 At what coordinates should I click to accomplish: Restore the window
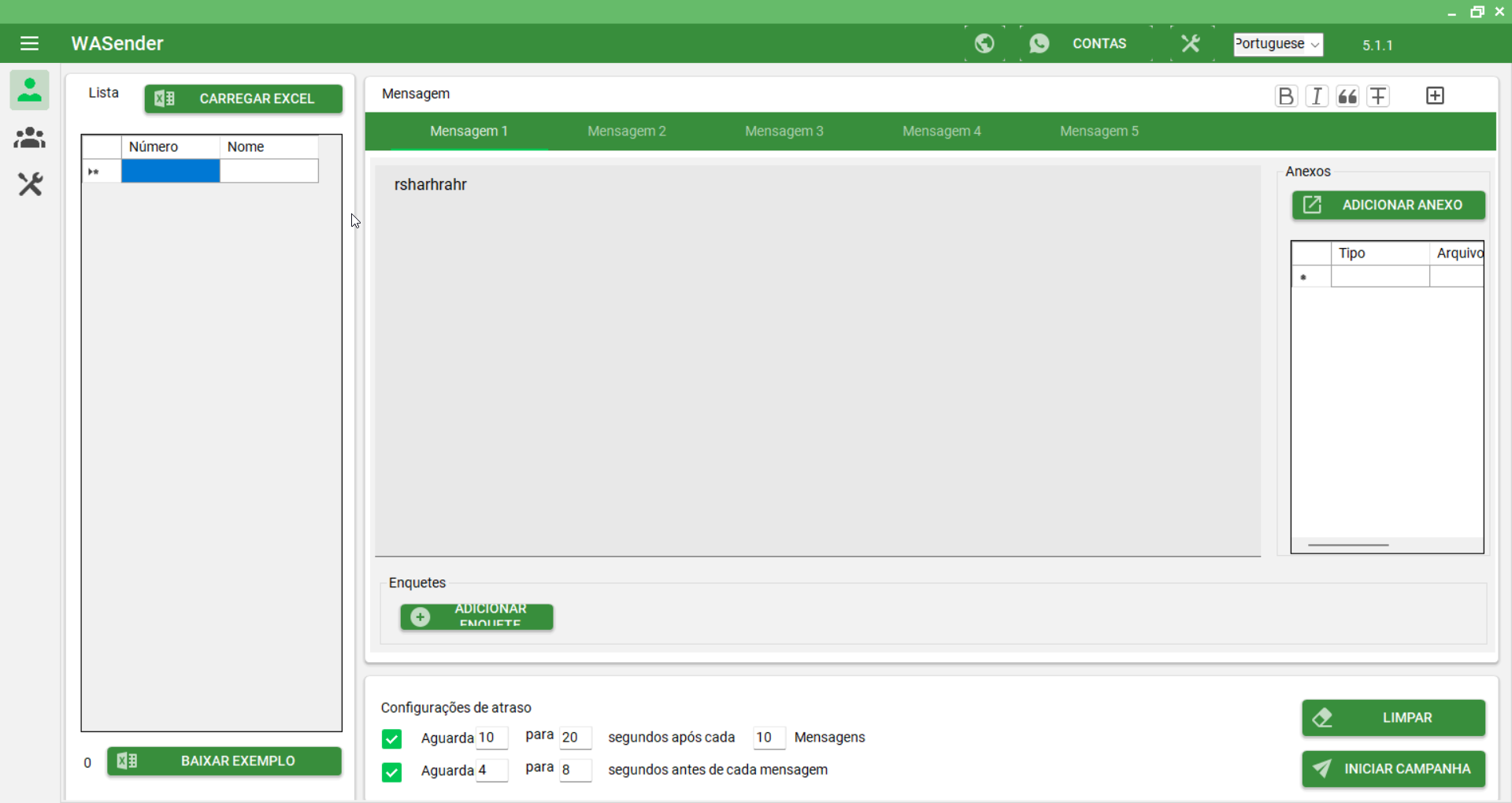pos(1477,11)
